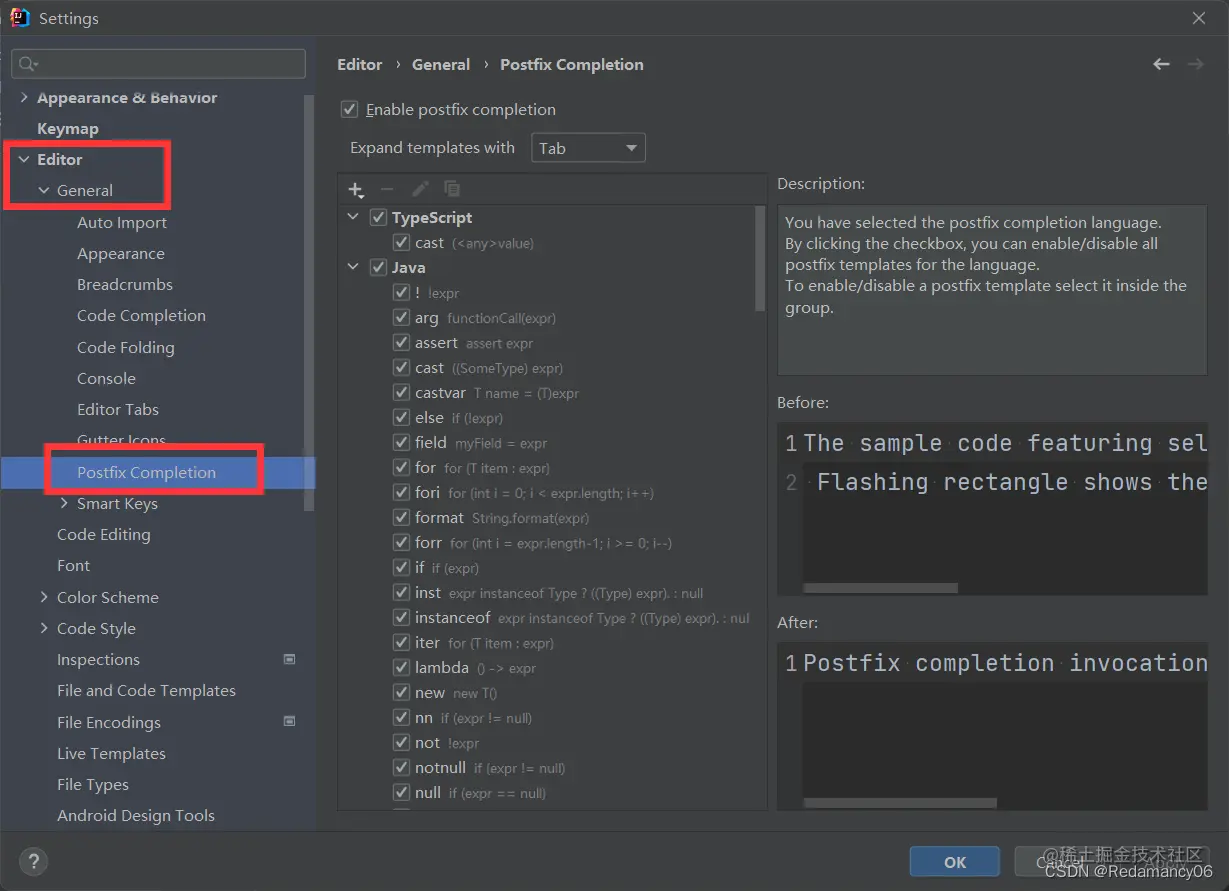Viewport: 1229px width, 891px height.
Task: Select the instanceof template row
Action: point(545,617)
